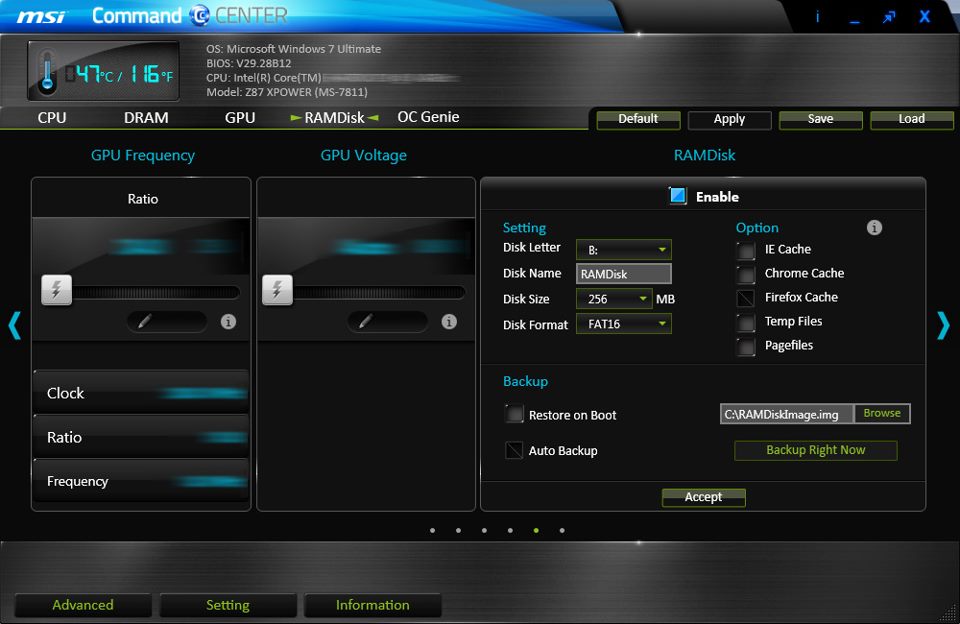Click the Load profile button

(x=912, y=119)
